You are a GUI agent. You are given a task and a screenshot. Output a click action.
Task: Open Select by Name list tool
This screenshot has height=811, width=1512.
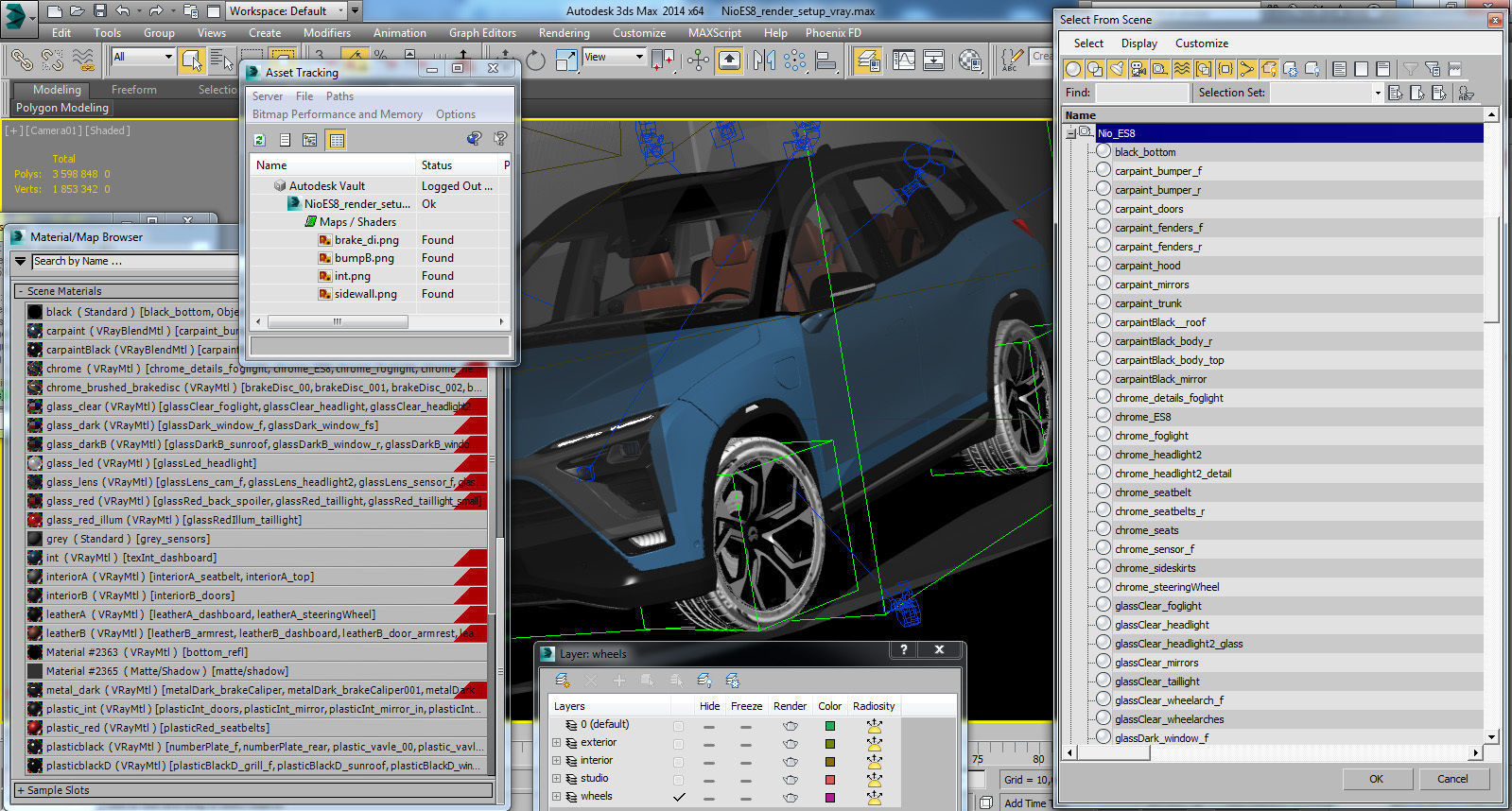tap(222, 60)
